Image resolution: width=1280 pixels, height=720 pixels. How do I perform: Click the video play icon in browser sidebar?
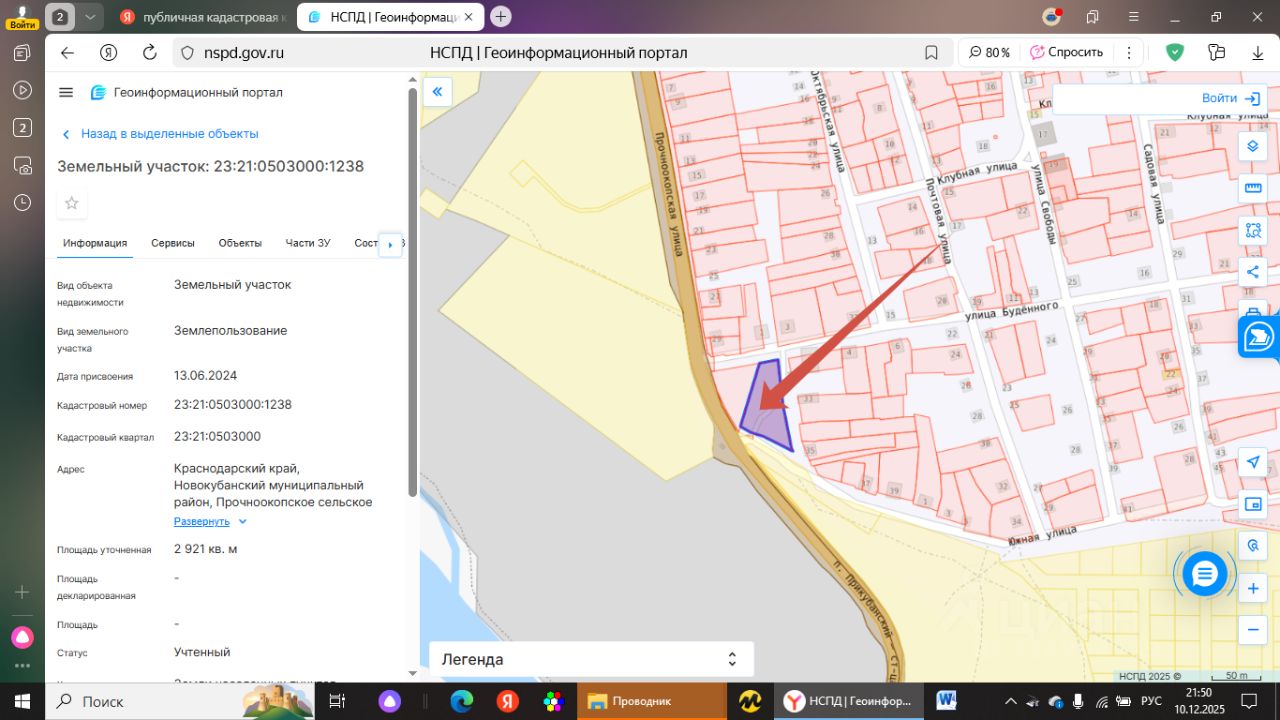(22, 90)
